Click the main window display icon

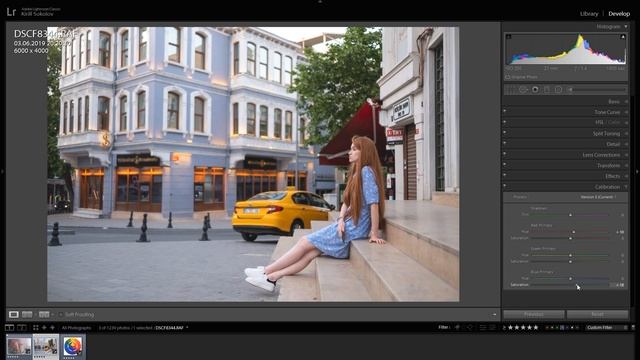pyautogui.click(x=9, y=327)
